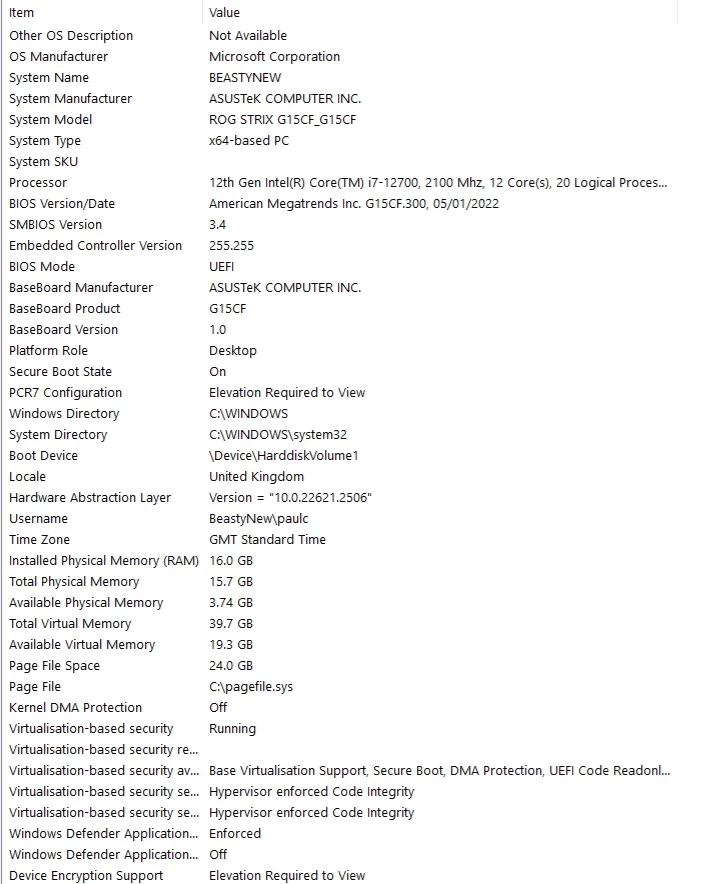Click the 255.255 value
Screen dimensions: 727x884
coord(232,246)
